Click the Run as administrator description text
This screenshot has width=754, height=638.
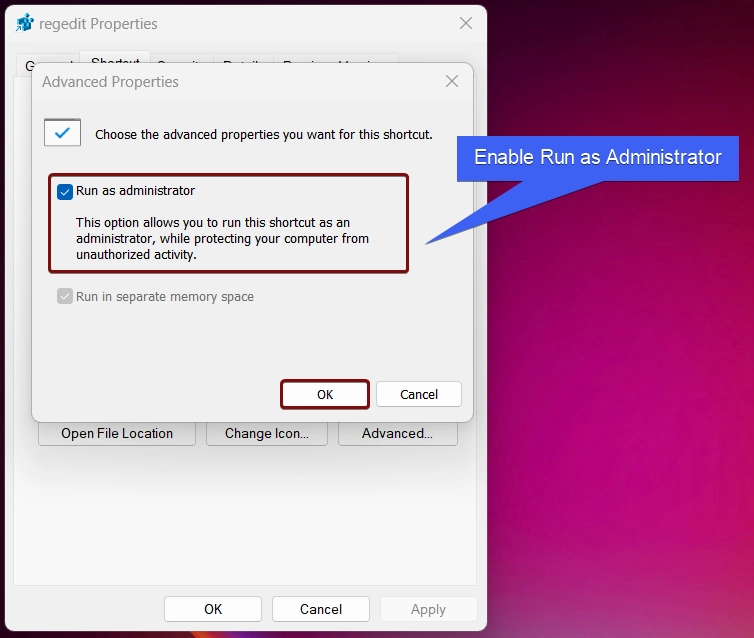222,238
